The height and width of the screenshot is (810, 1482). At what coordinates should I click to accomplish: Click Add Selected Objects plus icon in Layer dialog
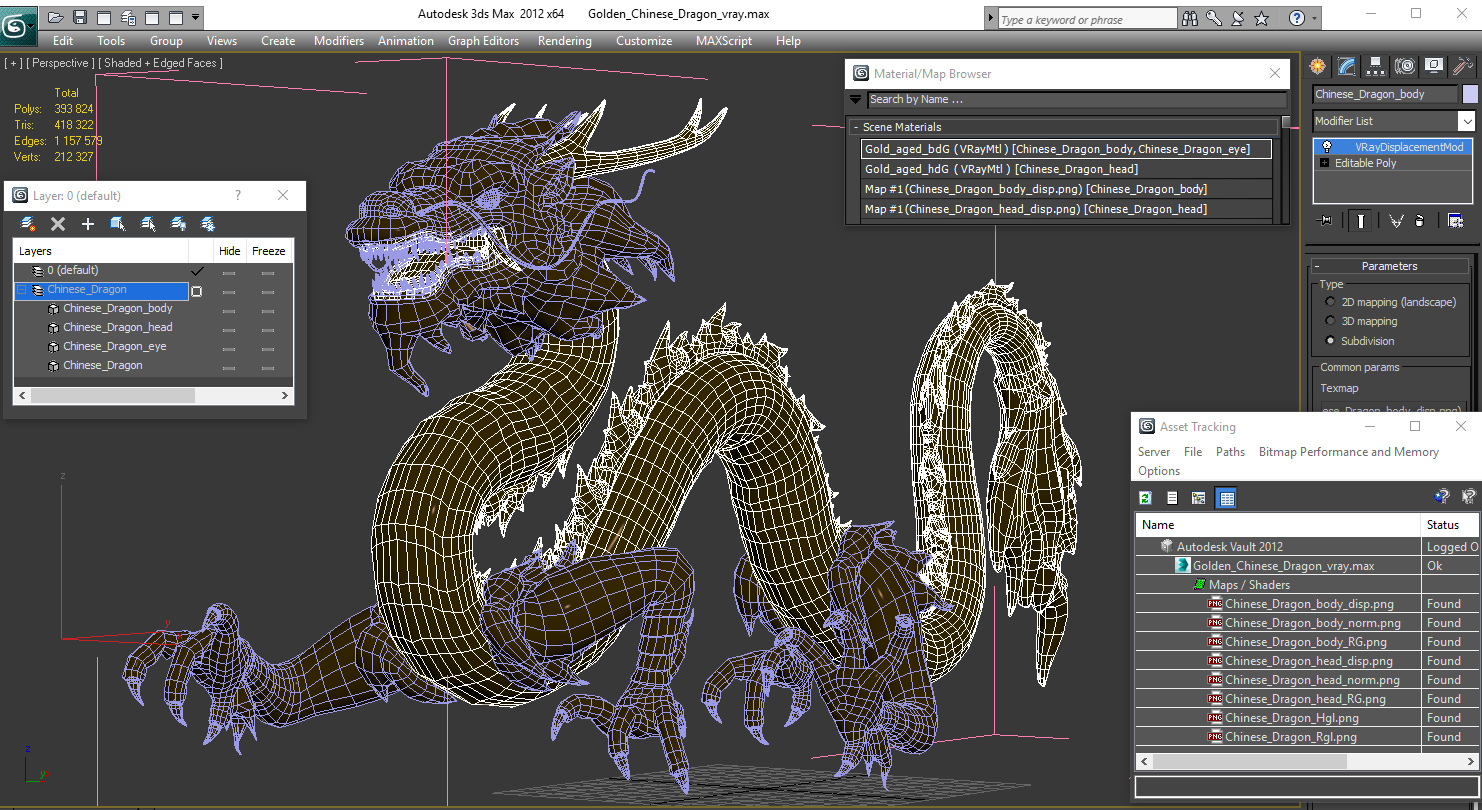(88, 224)
